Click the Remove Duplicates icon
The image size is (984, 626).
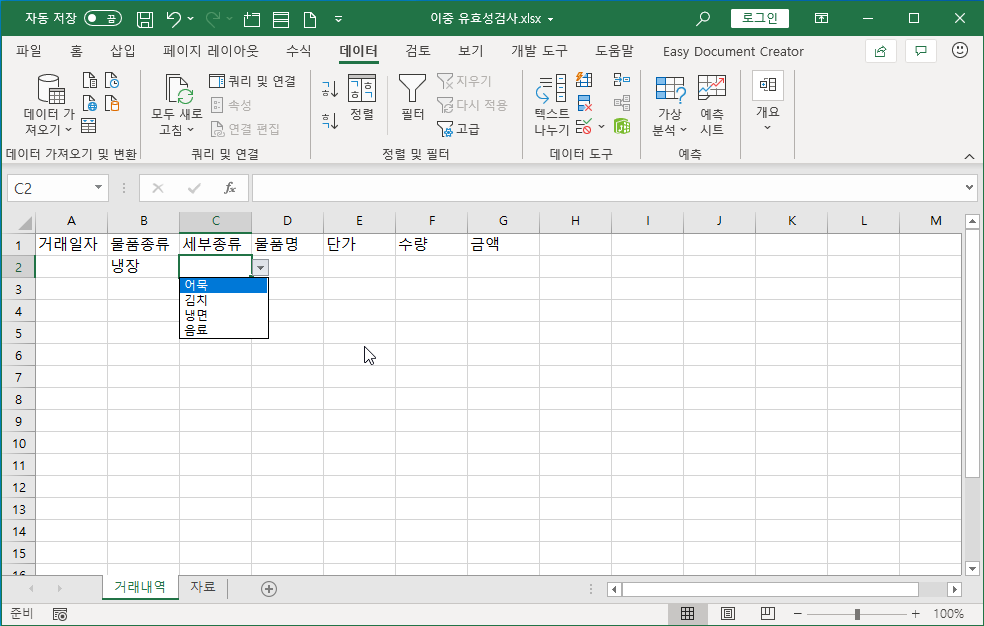coord(584,103)
